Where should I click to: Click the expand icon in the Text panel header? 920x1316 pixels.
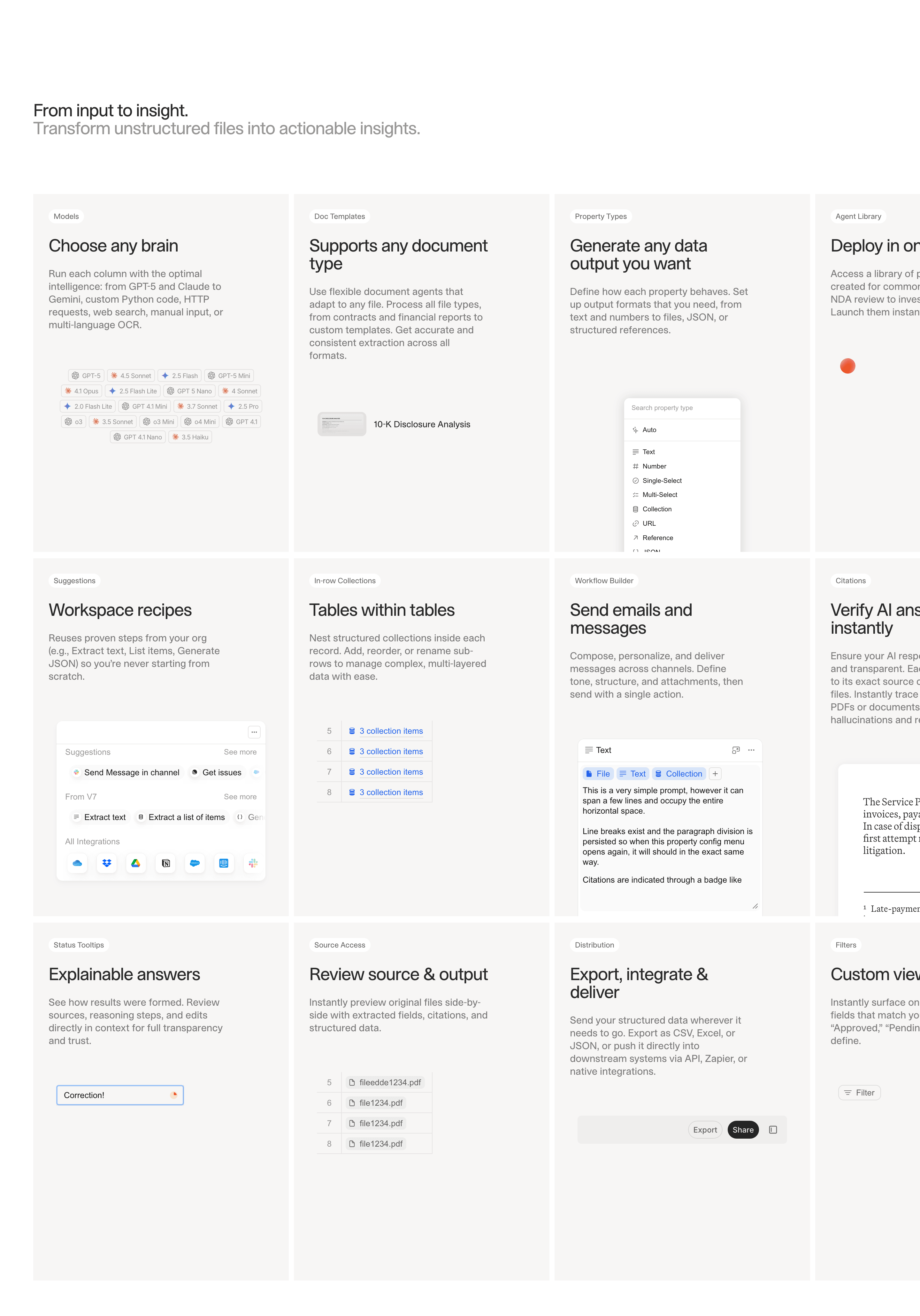(x=736, y=750)
